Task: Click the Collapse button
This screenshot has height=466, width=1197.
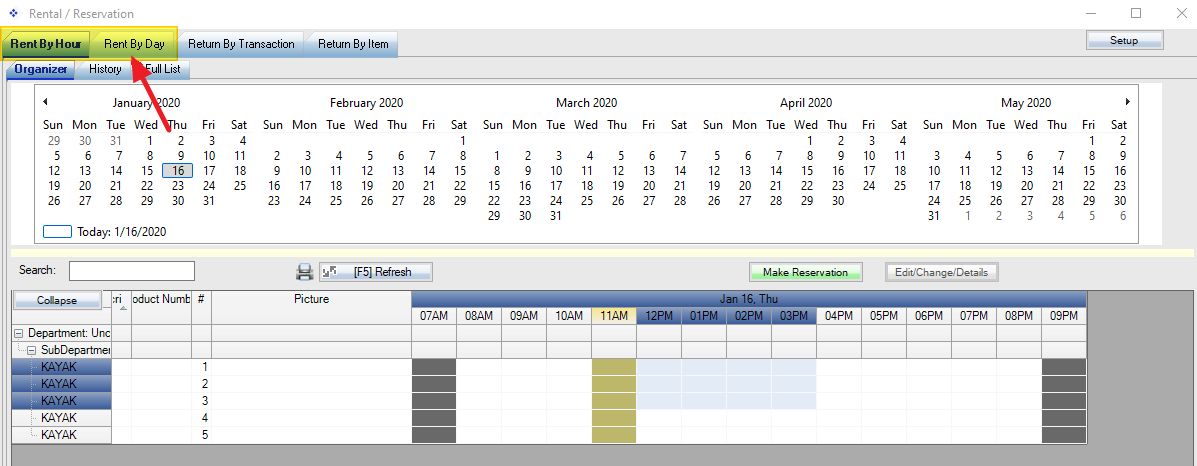Action: pos(57,300)
